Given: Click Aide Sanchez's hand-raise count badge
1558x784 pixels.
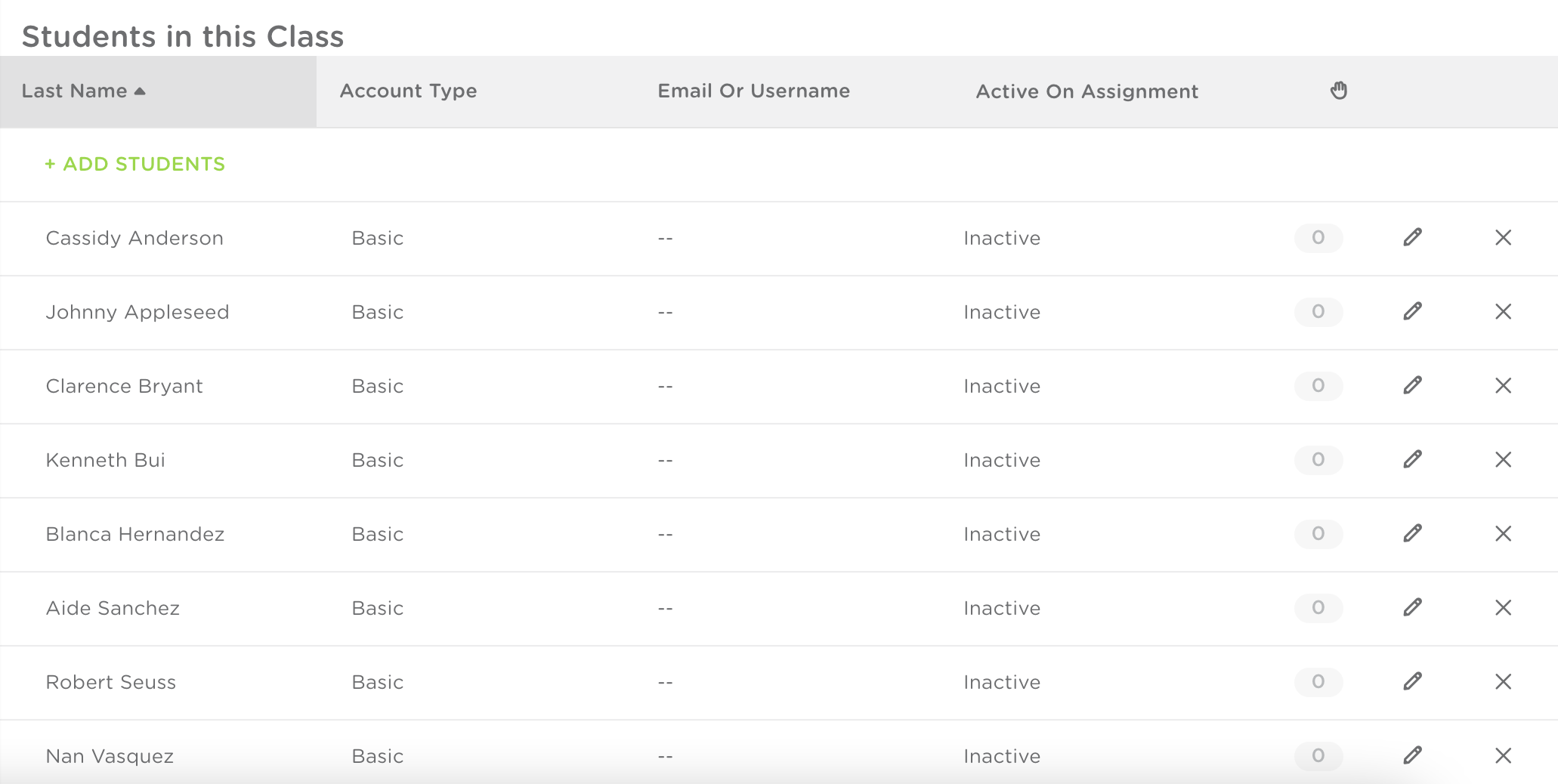Looking at the screenshot, I should (x=1318, y=608).
